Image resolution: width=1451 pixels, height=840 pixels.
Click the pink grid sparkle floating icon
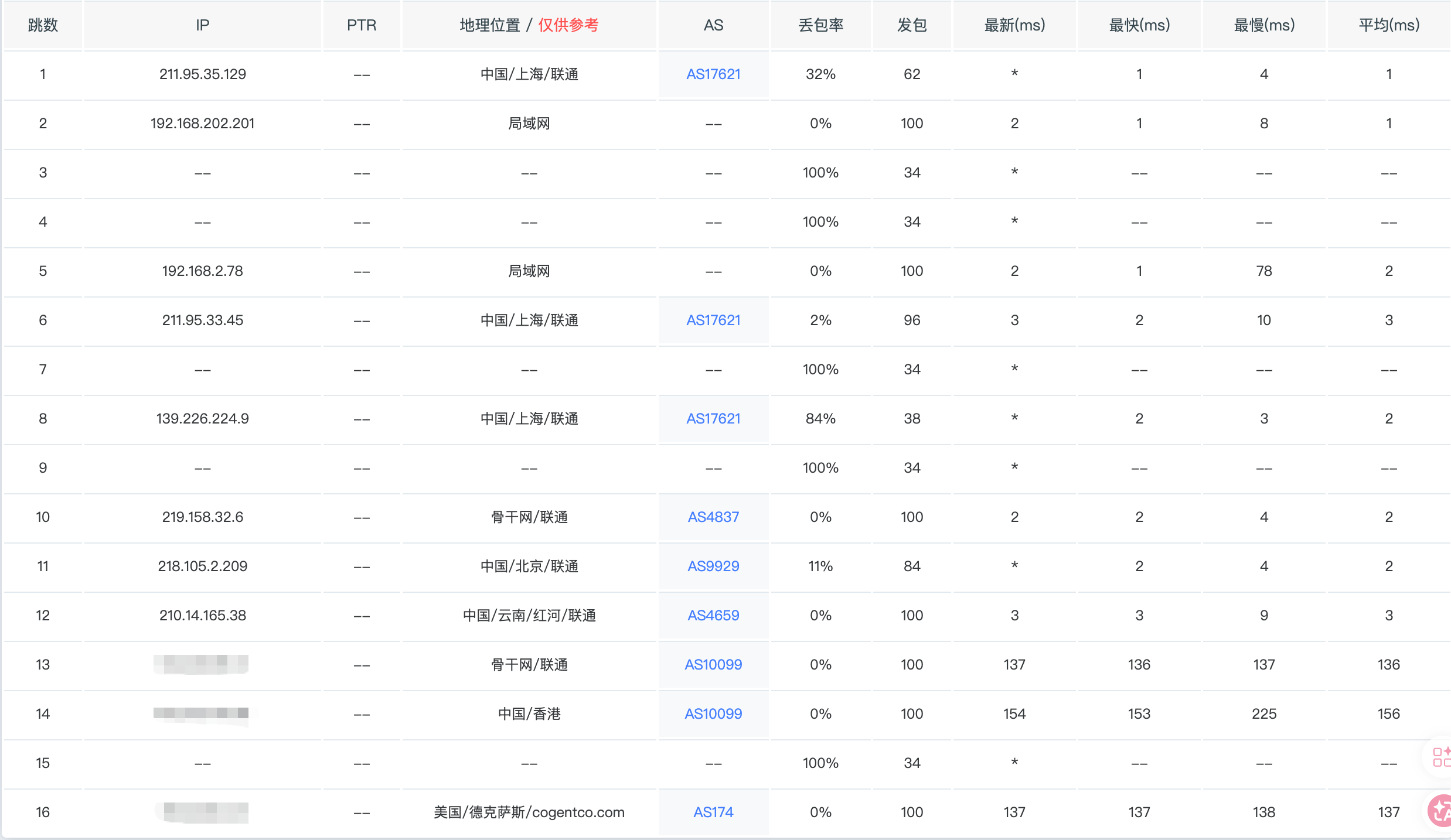1441,757
